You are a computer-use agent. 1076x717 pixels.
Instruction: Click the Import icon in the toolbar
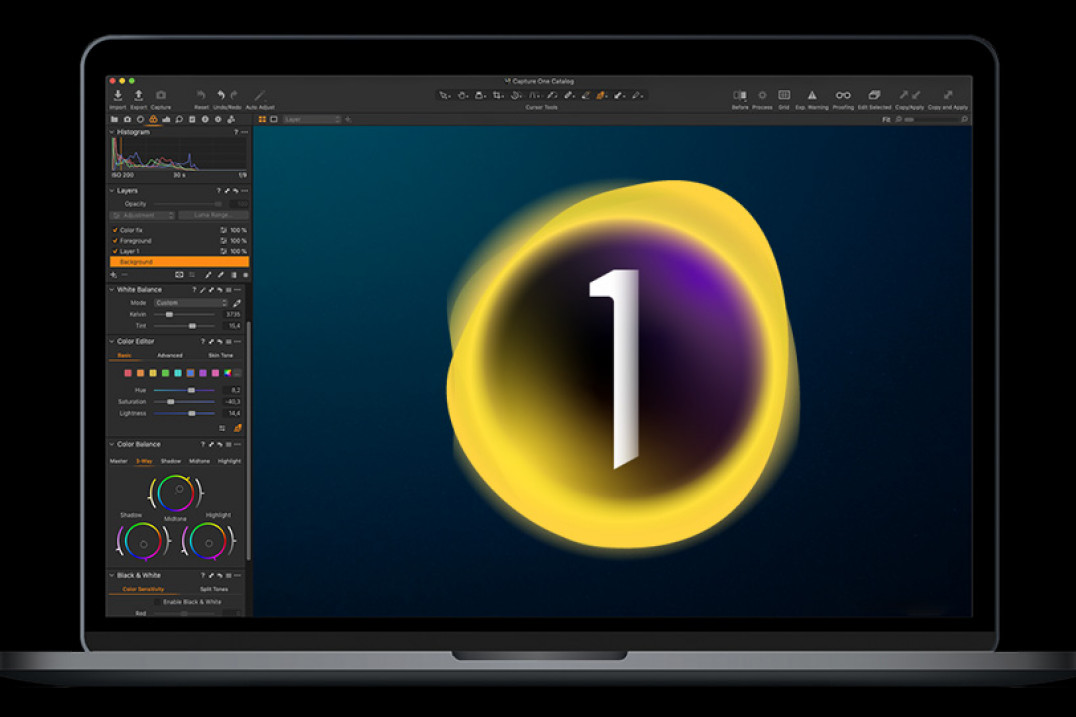[x=117, y=95]
